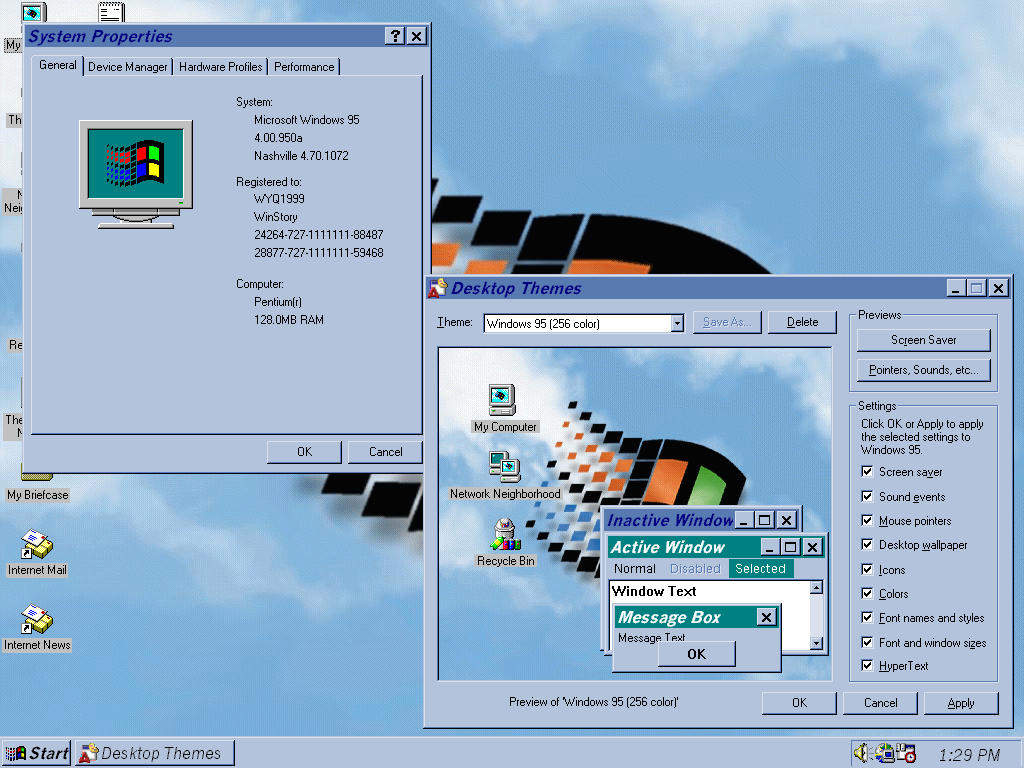Click scroll up arrow in preview window
1024x768 pixels.
(x=816, y=588)
